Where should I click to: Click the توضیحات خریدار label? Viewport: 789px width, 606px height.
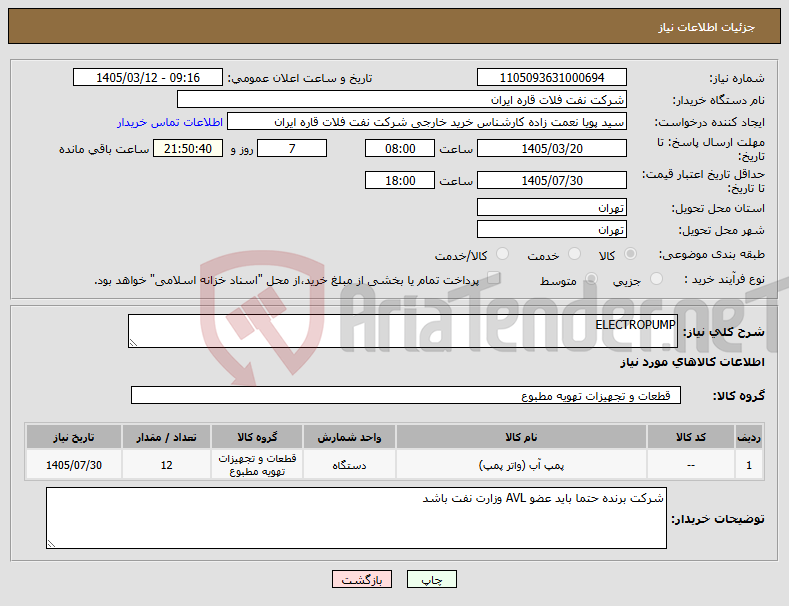[718, 518]
